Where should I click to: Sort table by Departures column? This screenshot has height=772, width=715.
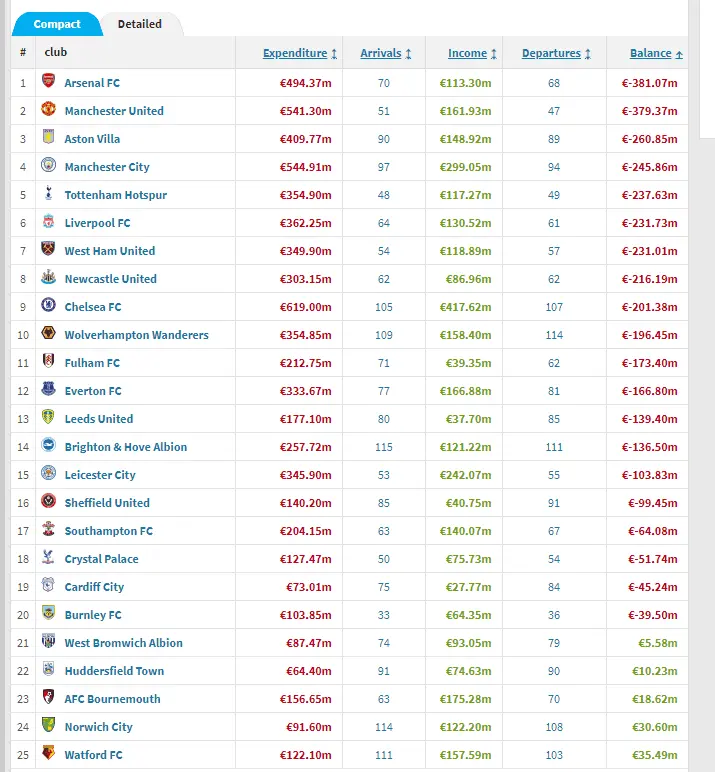pos(551,53)
